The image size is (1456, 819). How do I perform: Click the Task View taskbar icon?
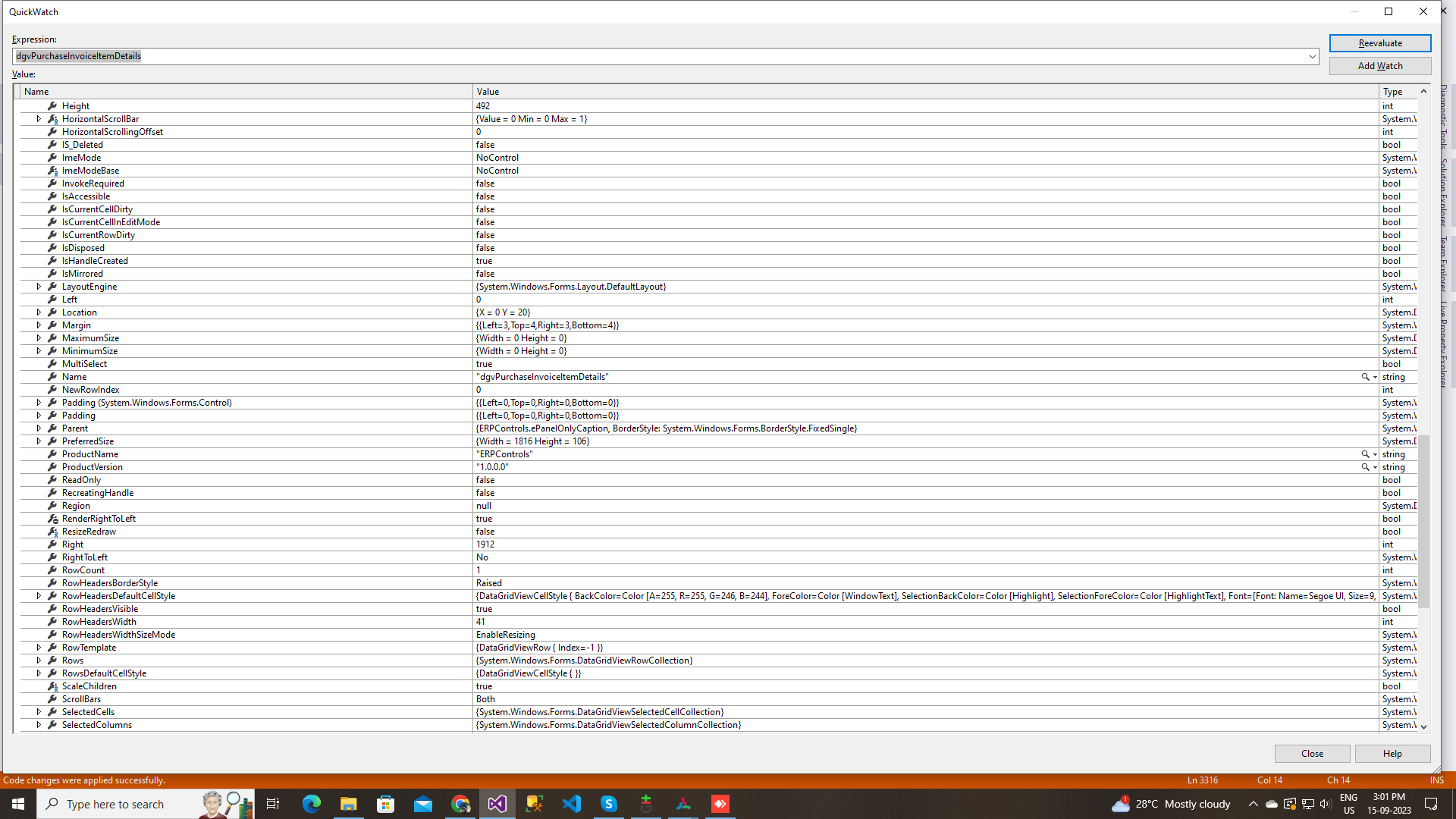tap(273, 804)
